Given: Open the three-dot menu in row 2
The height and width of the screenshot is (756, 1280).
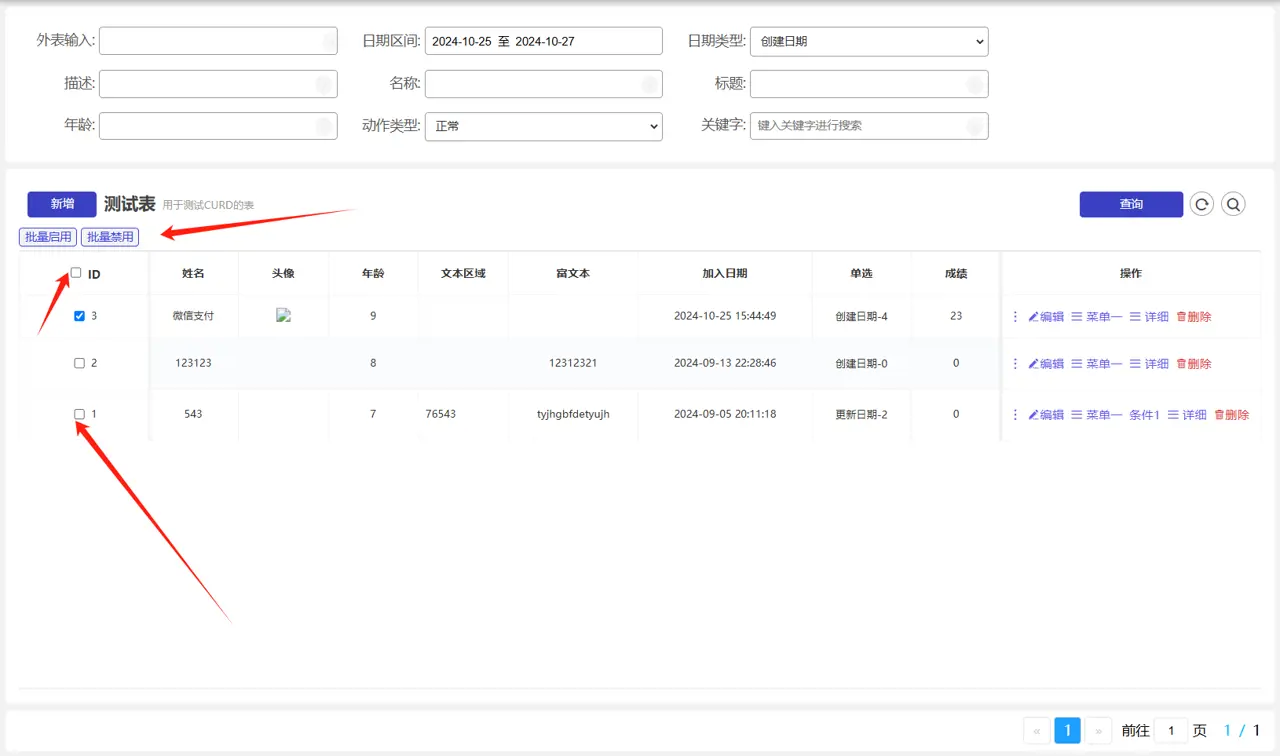Looking at the screenshot, I should [1015, 363].
